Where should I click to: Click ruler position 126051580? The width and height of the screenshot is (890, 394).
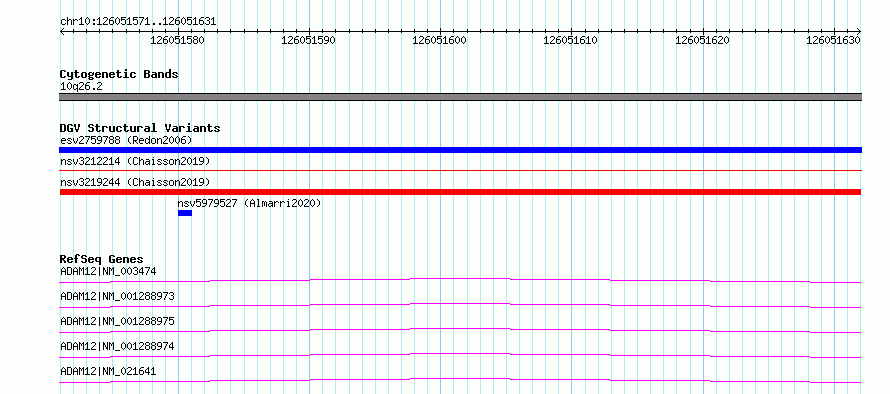178,41
